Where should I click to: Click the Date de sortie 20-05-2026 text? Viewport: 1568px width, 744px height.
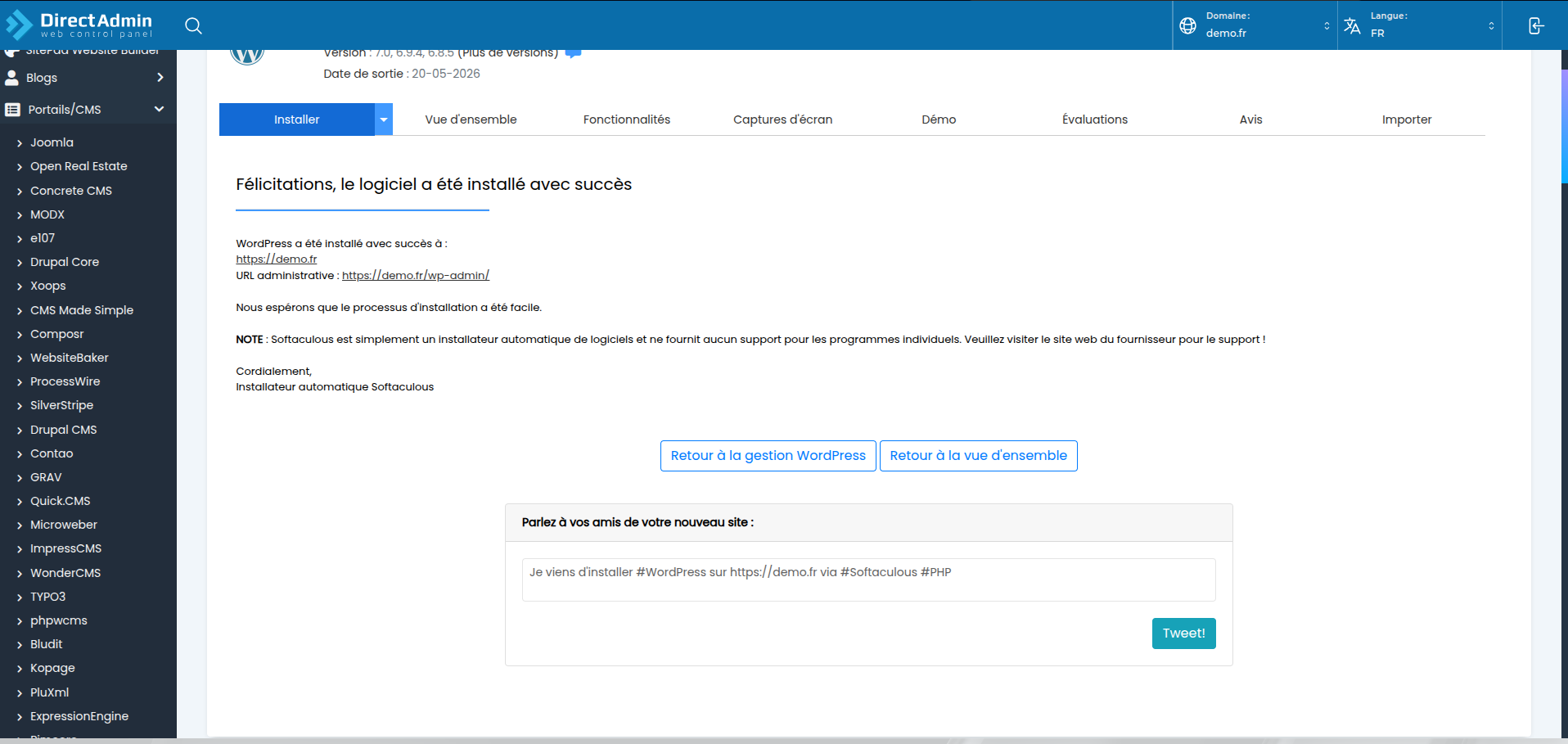(402, 74)
